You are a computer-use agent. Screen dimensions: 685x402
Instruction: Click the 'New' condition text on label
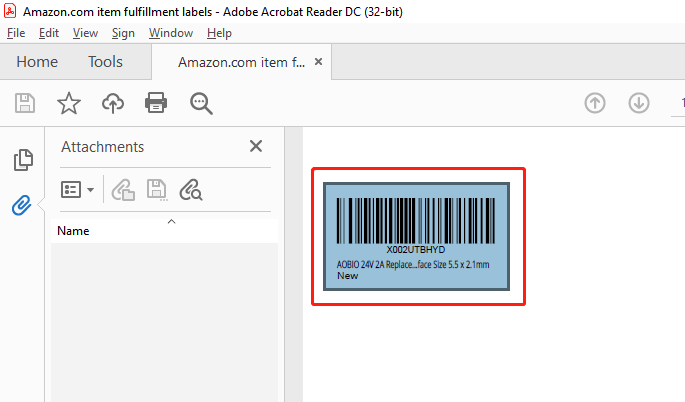pos(347,276)
